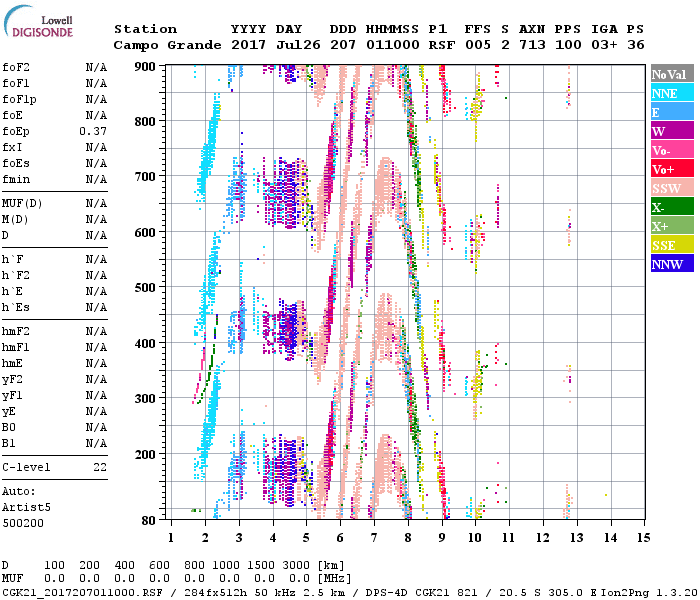Click the SSW pink legend entry

click(671, 189)
